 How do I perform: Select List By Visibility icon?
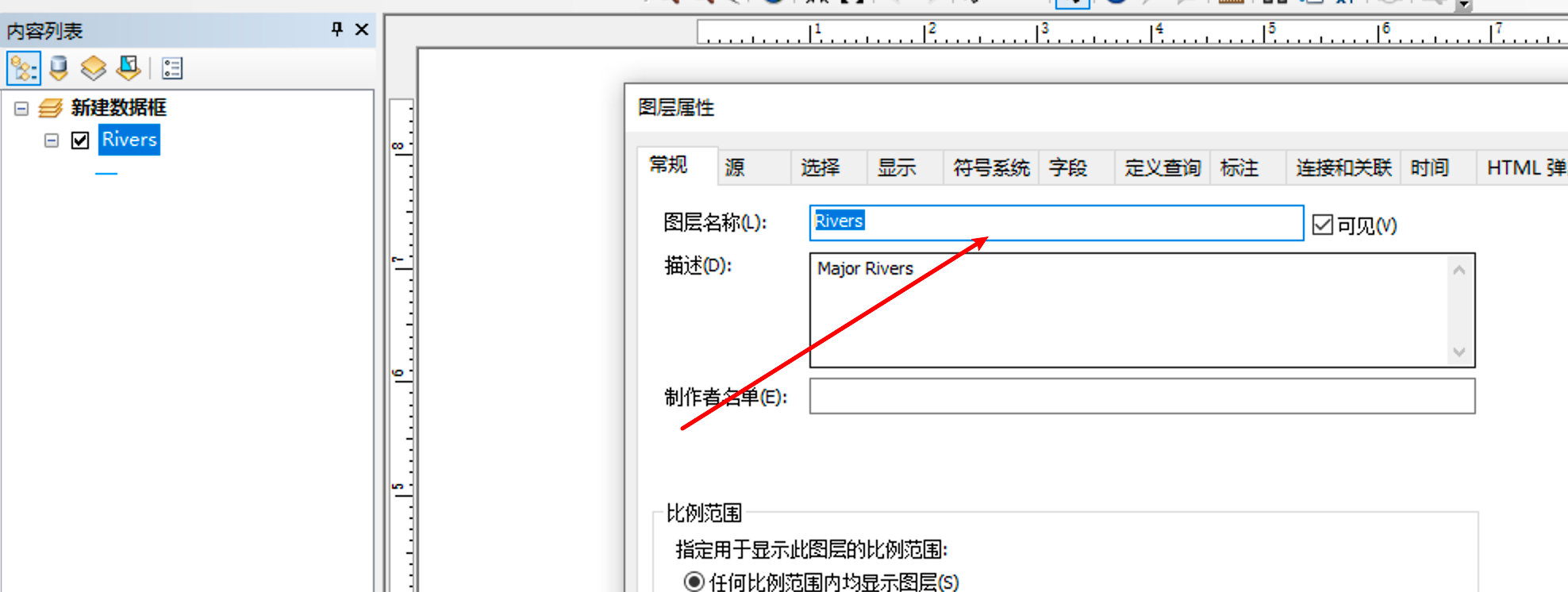coord(94,69)
